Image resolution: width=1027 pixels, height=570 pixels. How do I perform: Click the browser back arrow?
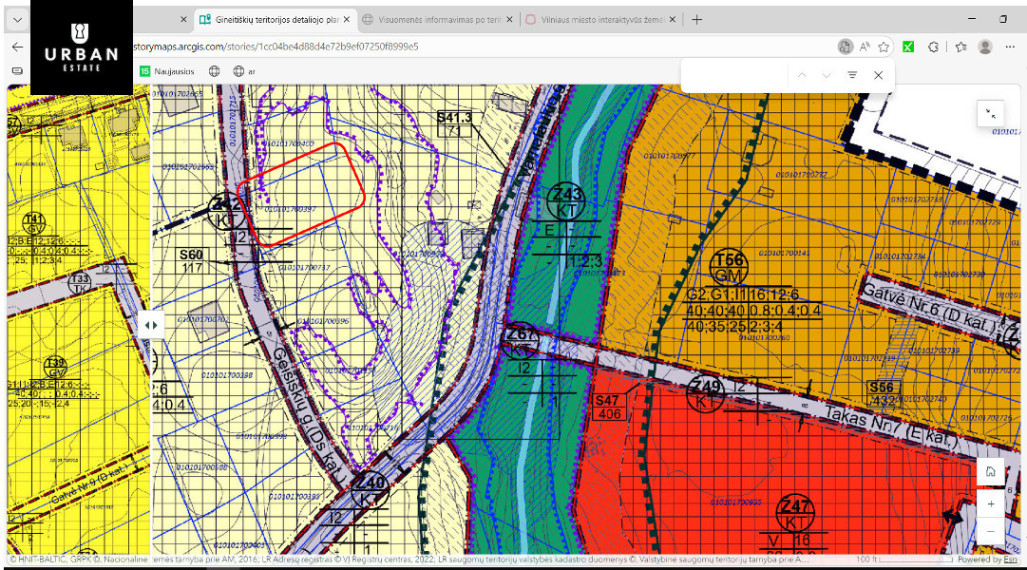[17, 47]
